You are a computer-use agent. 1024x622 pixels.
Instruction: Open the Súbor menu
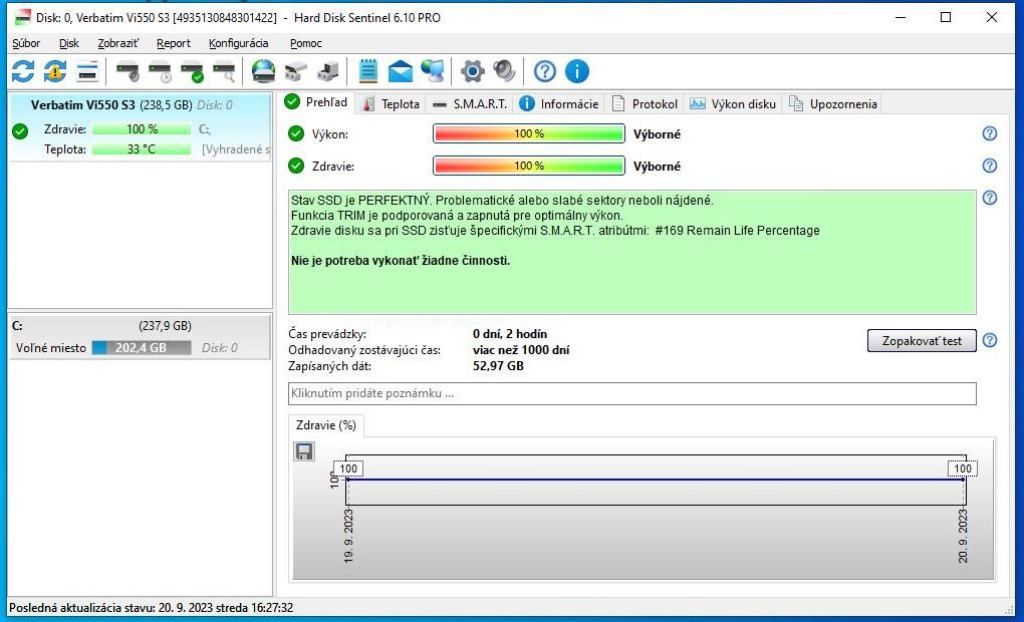pyautogui.click(x=26, y=43)
